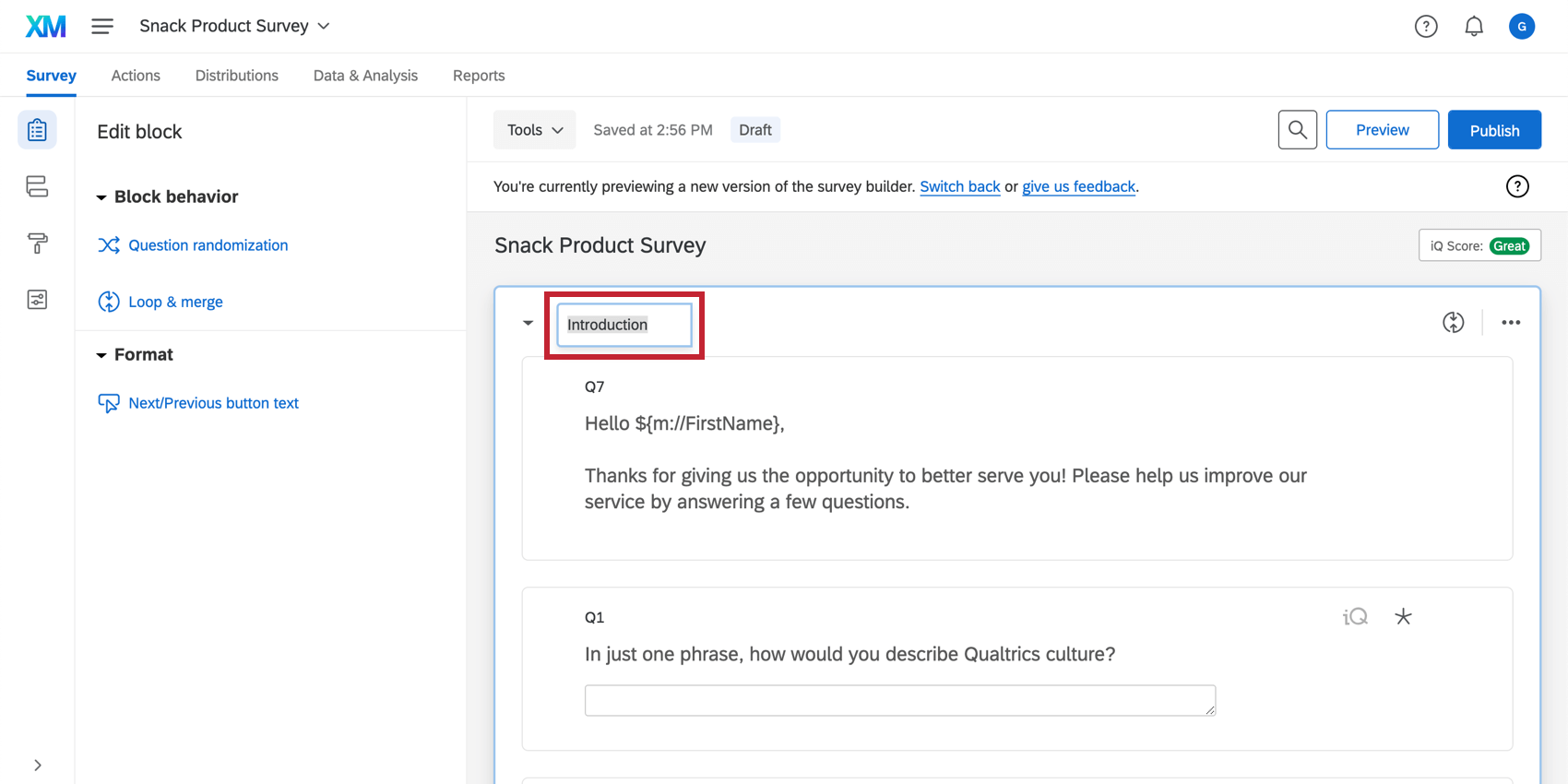Open the hamburger navigation menu
Image resolution: width=1568 pixels, height=784 pixels.
(102, 27)
